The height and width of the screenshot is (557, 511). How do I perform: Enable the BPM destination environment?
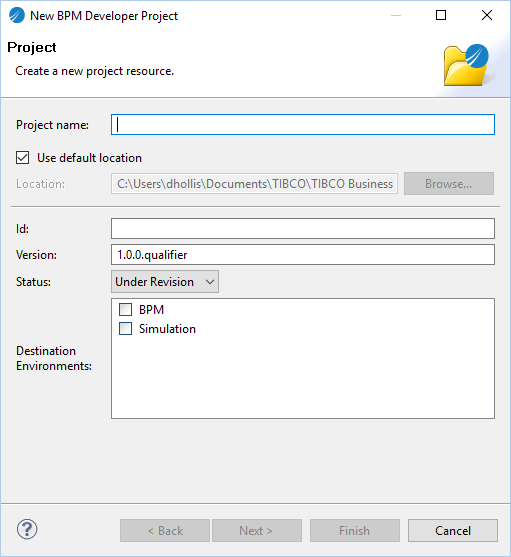[x=125, y=309]
